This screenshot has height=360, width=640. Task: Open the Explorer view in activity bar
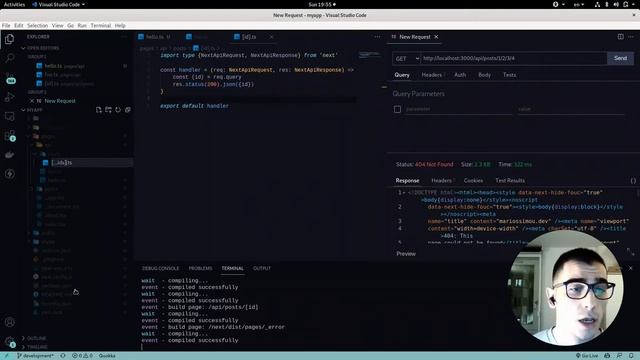point(9,39)
